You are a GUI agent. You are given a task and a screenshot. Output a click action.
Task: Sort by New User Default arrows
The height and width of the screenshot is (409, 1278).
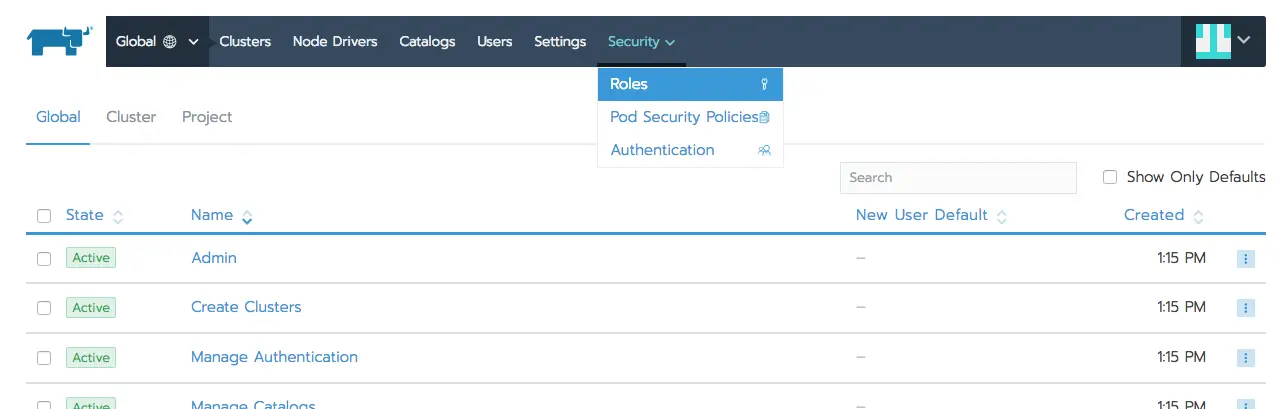(1002, 216)
